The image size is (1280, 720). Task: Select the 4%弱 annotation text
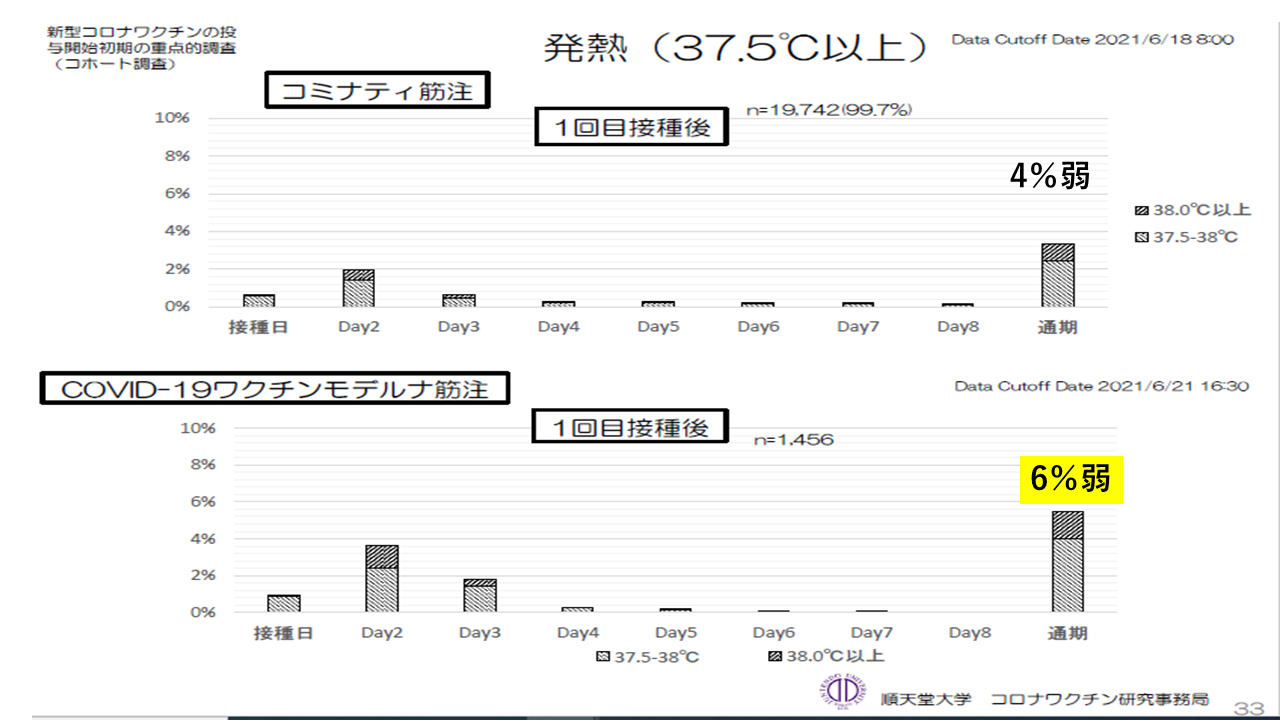(1048, 176)
